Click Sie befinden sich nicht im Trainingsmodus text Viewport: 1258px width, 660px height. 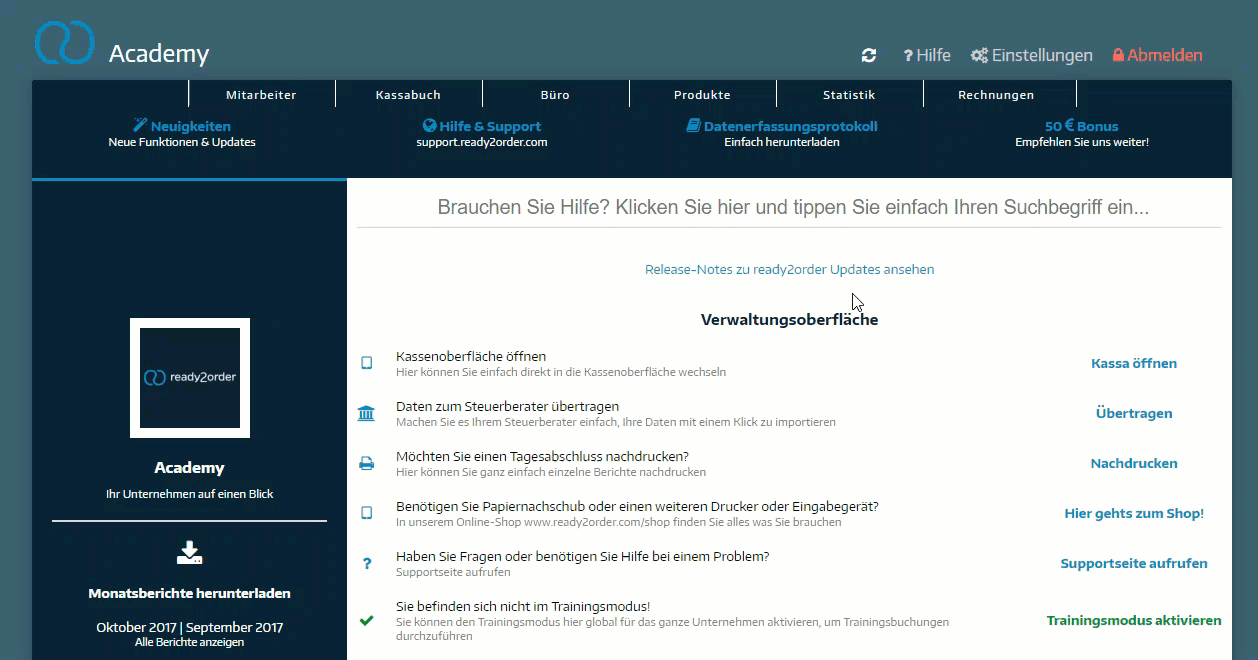coord(523,606)
